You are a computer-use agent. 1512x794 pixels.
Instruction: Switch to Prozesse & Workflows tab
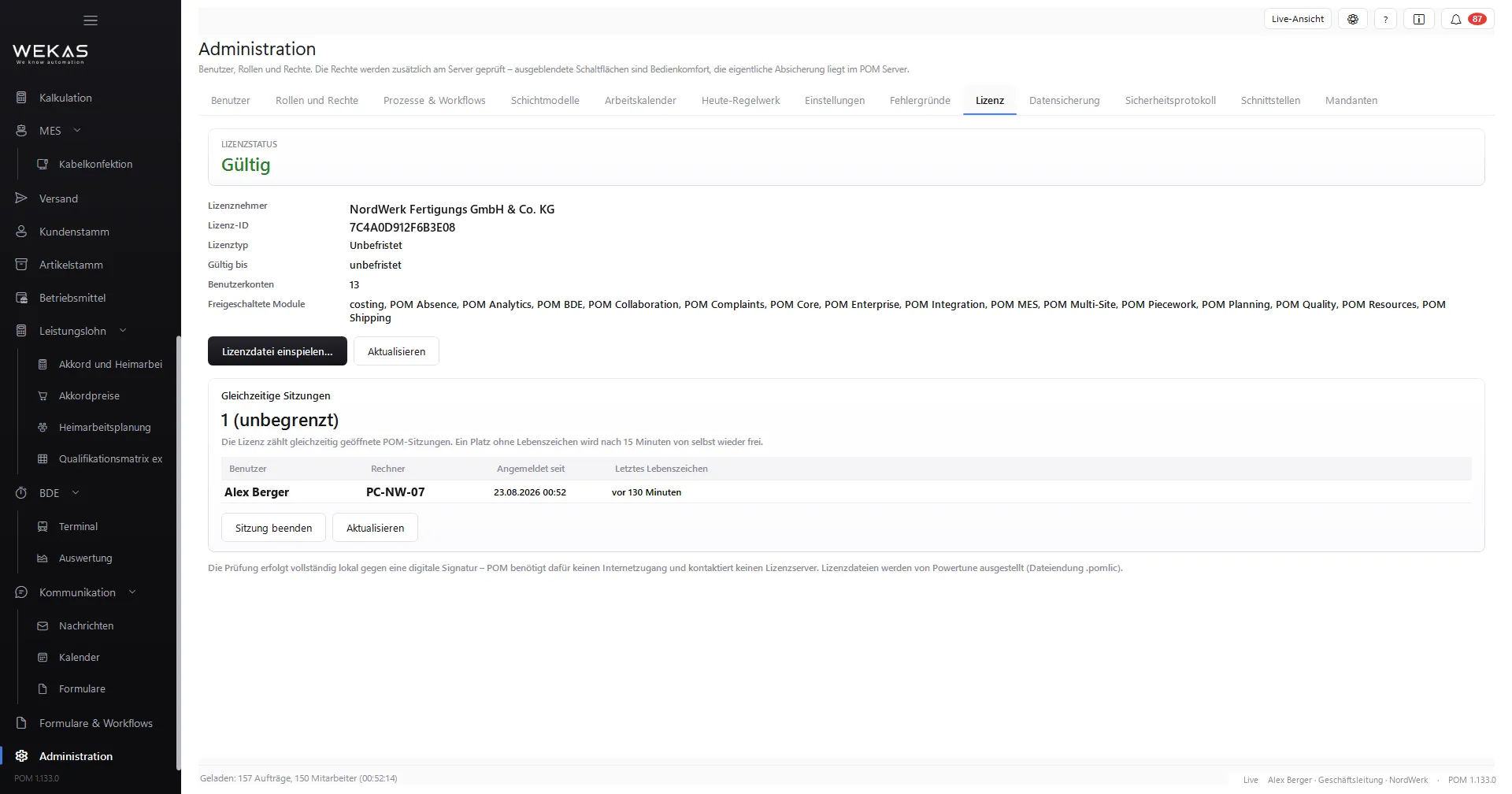(x=435, y=100)
